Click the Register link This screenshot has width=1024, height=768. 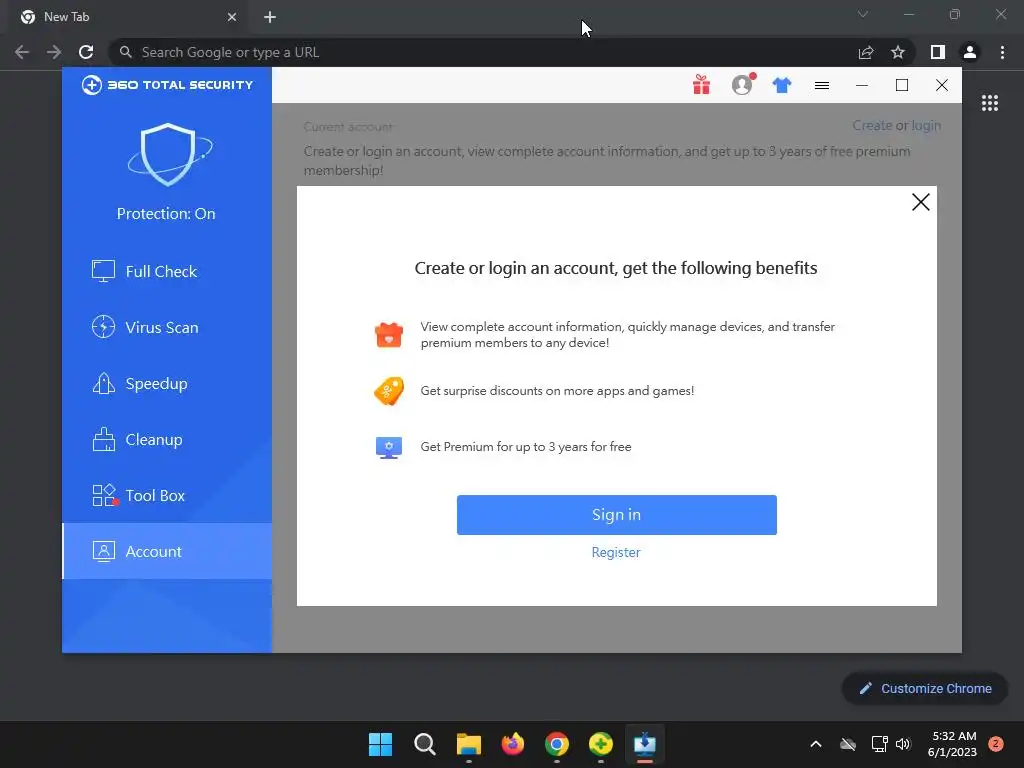pos(616,552)
